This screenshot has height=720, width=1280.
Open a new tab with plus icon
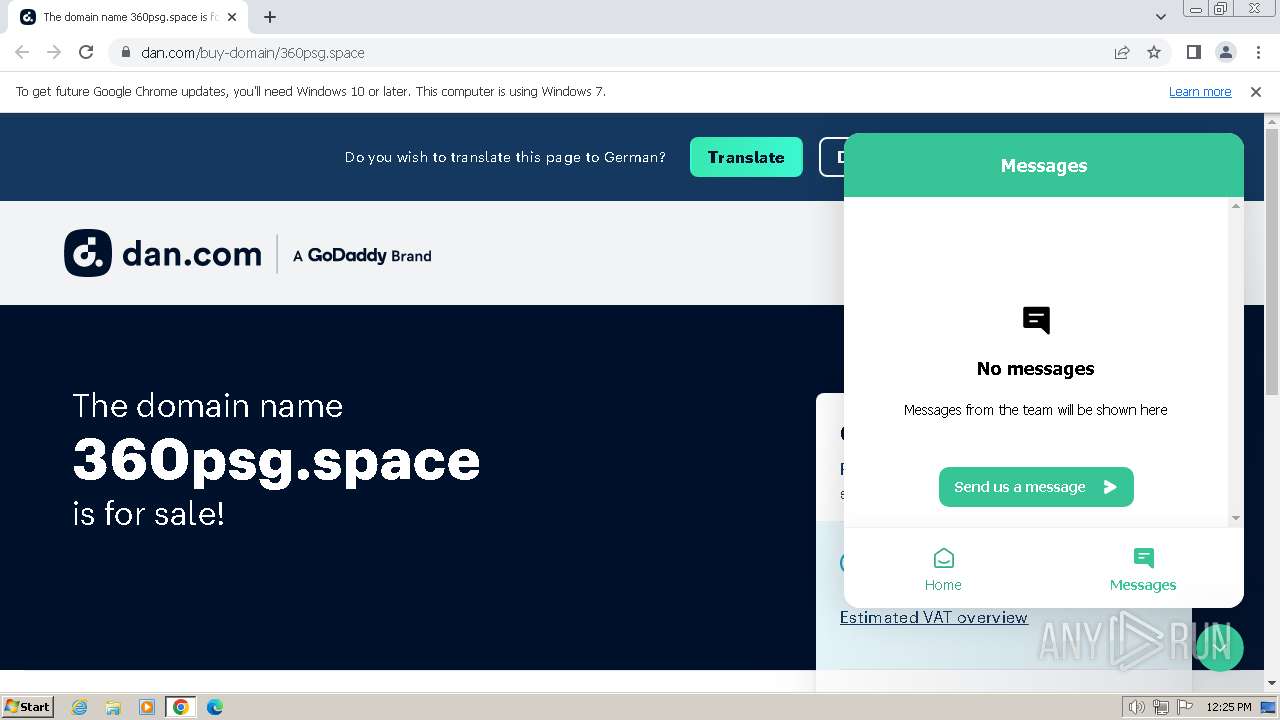(x=270, y=17)
